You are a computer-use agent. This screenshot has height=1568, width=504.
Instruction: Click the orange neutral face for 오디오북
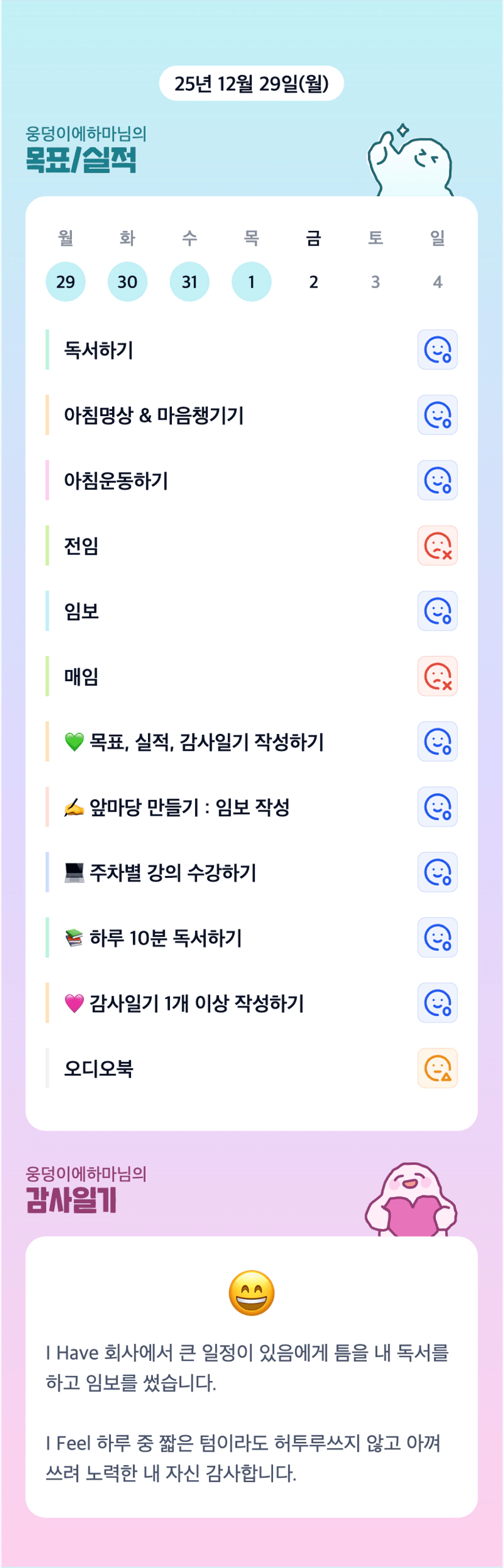[x=437, y=1068]
